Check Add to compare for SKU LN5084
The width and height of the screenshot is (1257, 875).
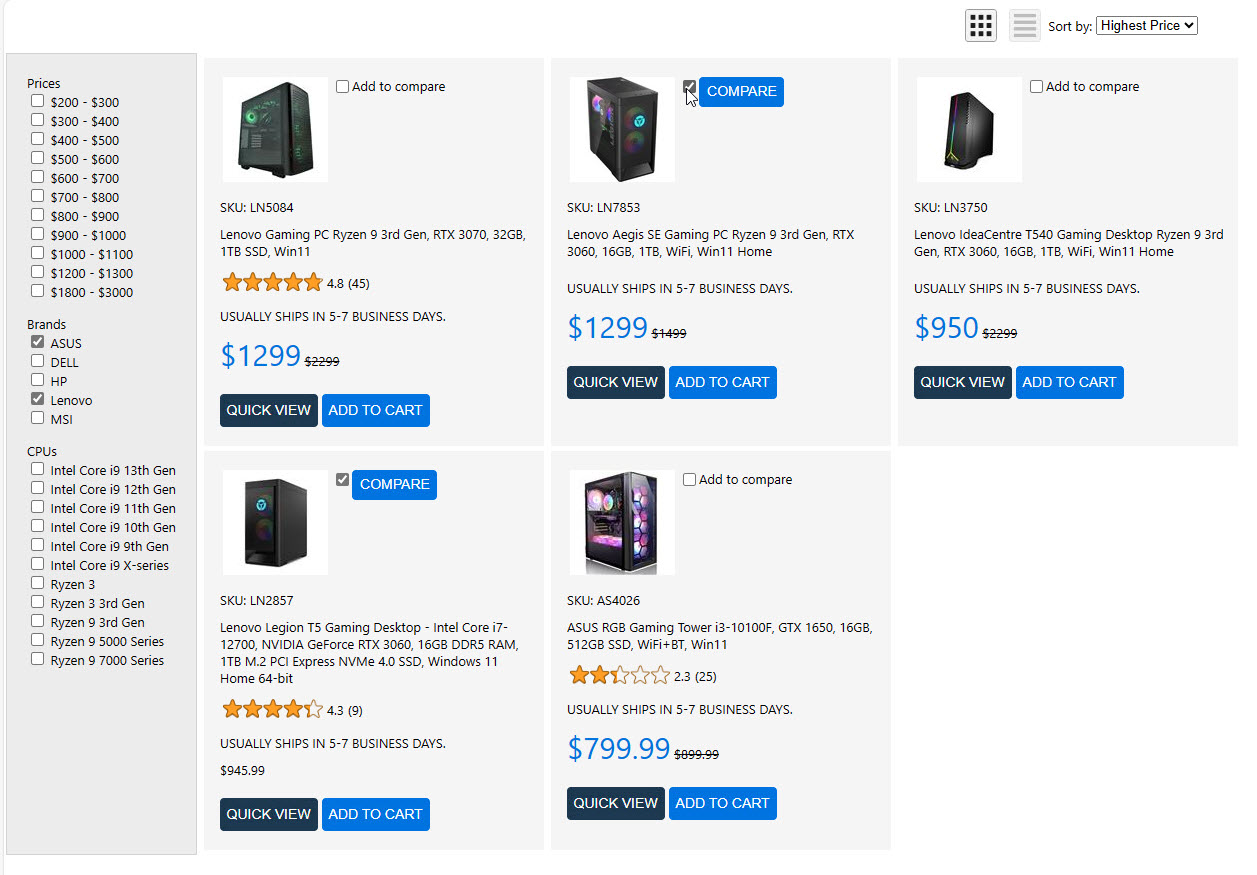click(343, 87)
